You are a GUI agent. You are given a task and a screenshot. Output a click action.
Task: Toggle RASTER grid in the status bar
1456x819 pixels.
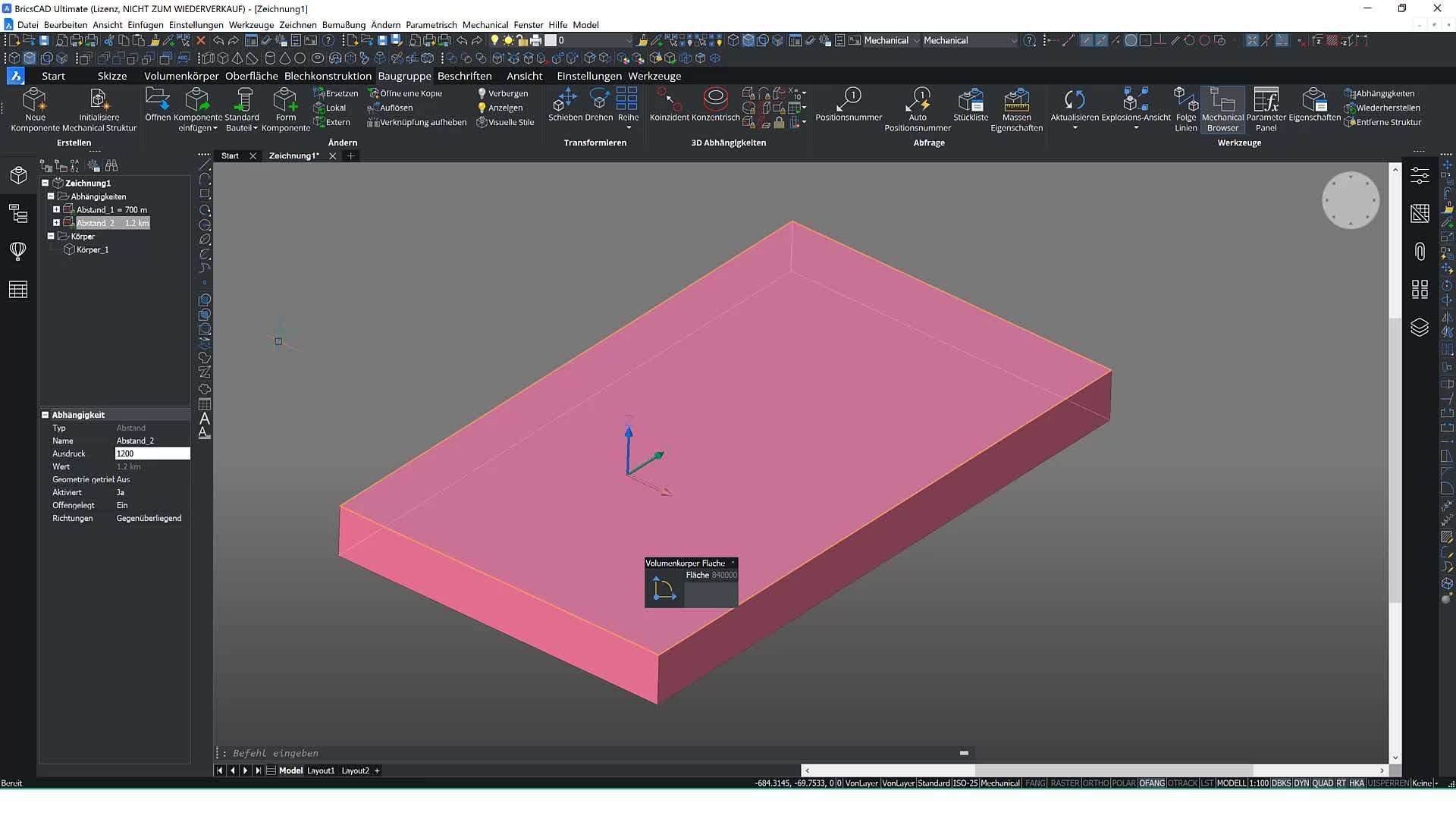1065,783
